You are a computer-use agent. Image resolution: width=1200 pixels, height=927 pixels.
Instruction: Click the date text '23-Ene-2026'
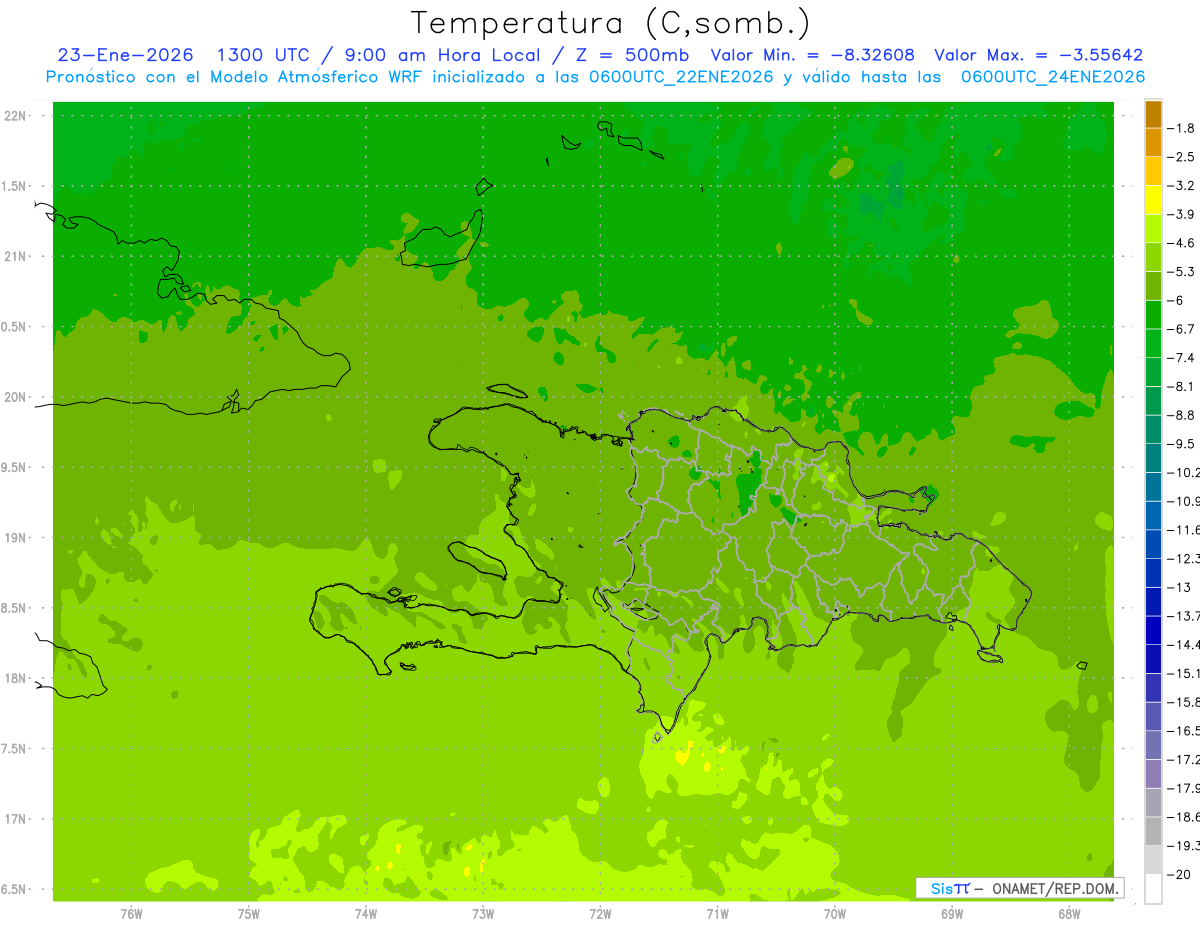pos(125,55)
